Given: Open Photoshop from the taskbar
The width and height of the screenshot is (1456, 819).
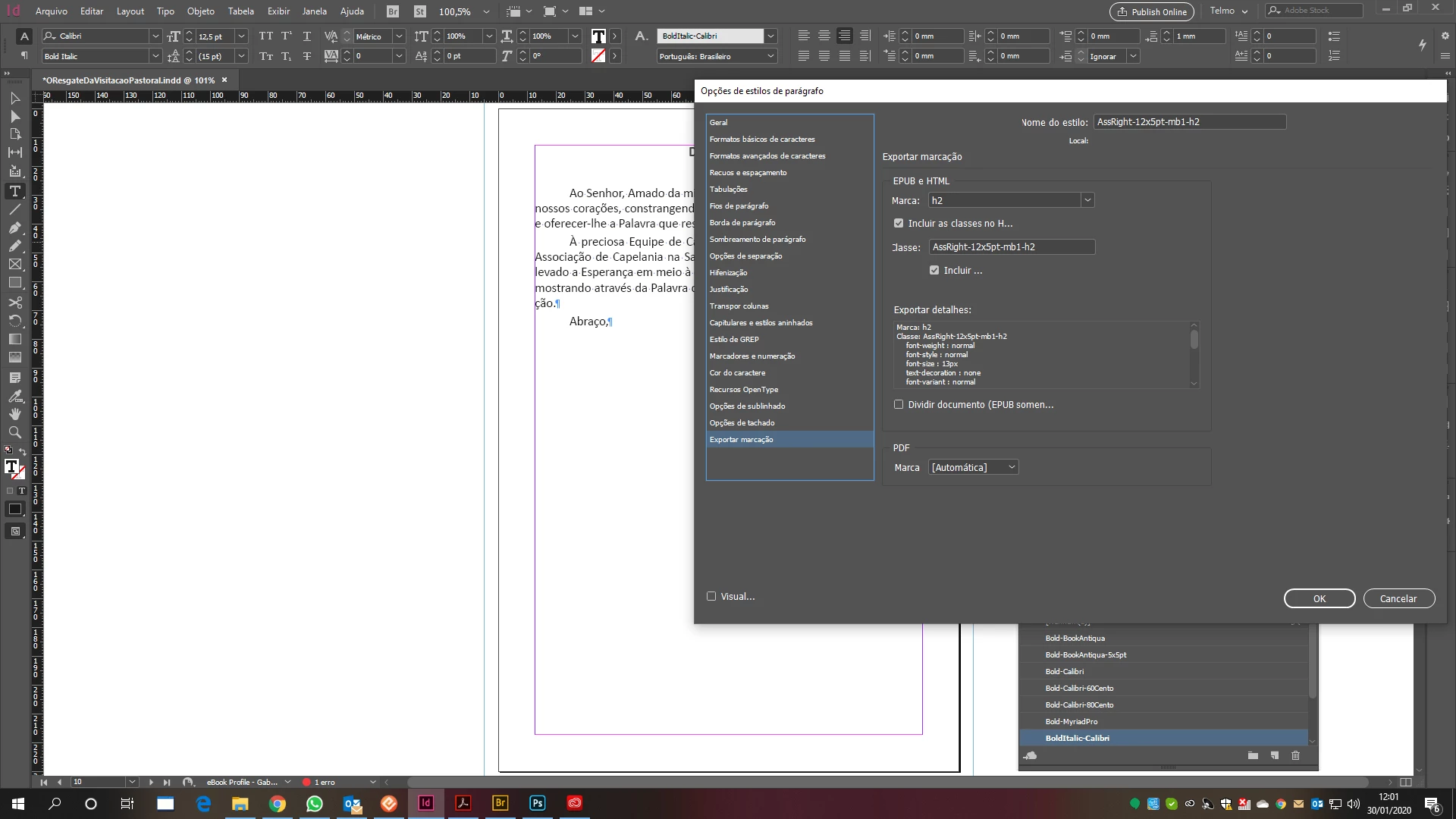Looking at the screenshot, I should click(x=537, y=803).
